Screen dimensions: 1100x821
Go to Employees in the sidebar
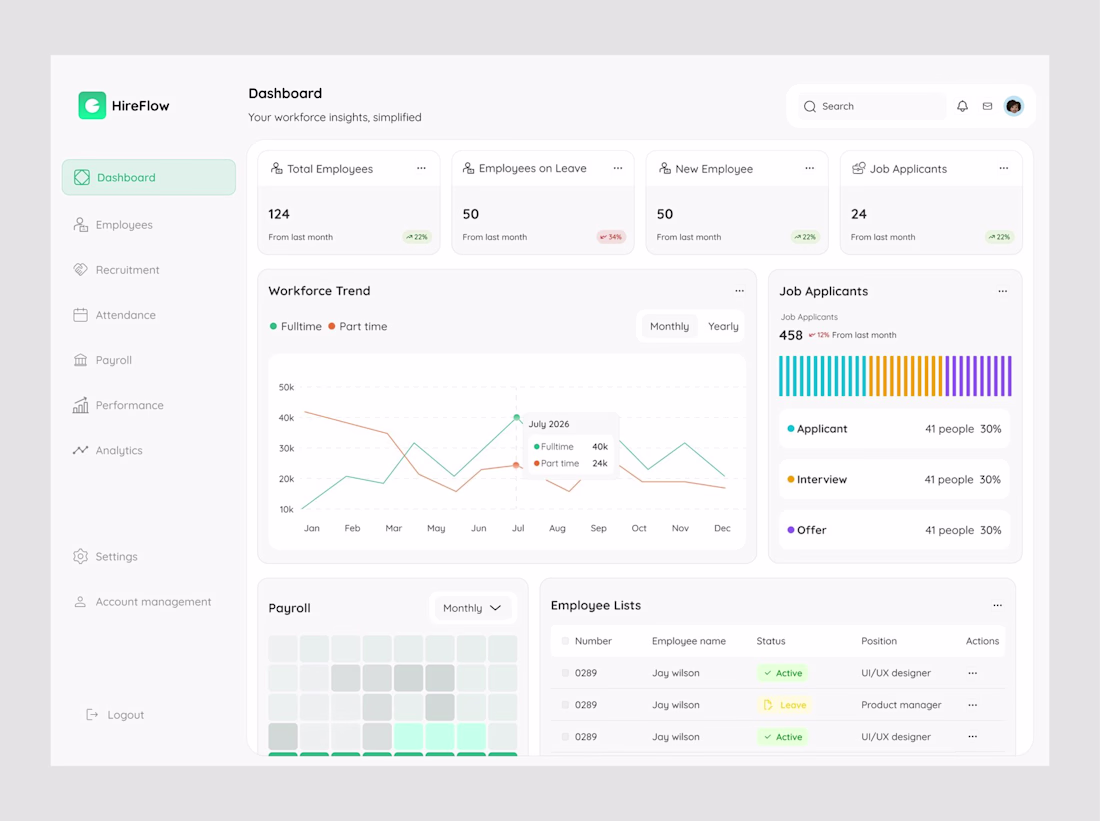click(x=124, y=225)
